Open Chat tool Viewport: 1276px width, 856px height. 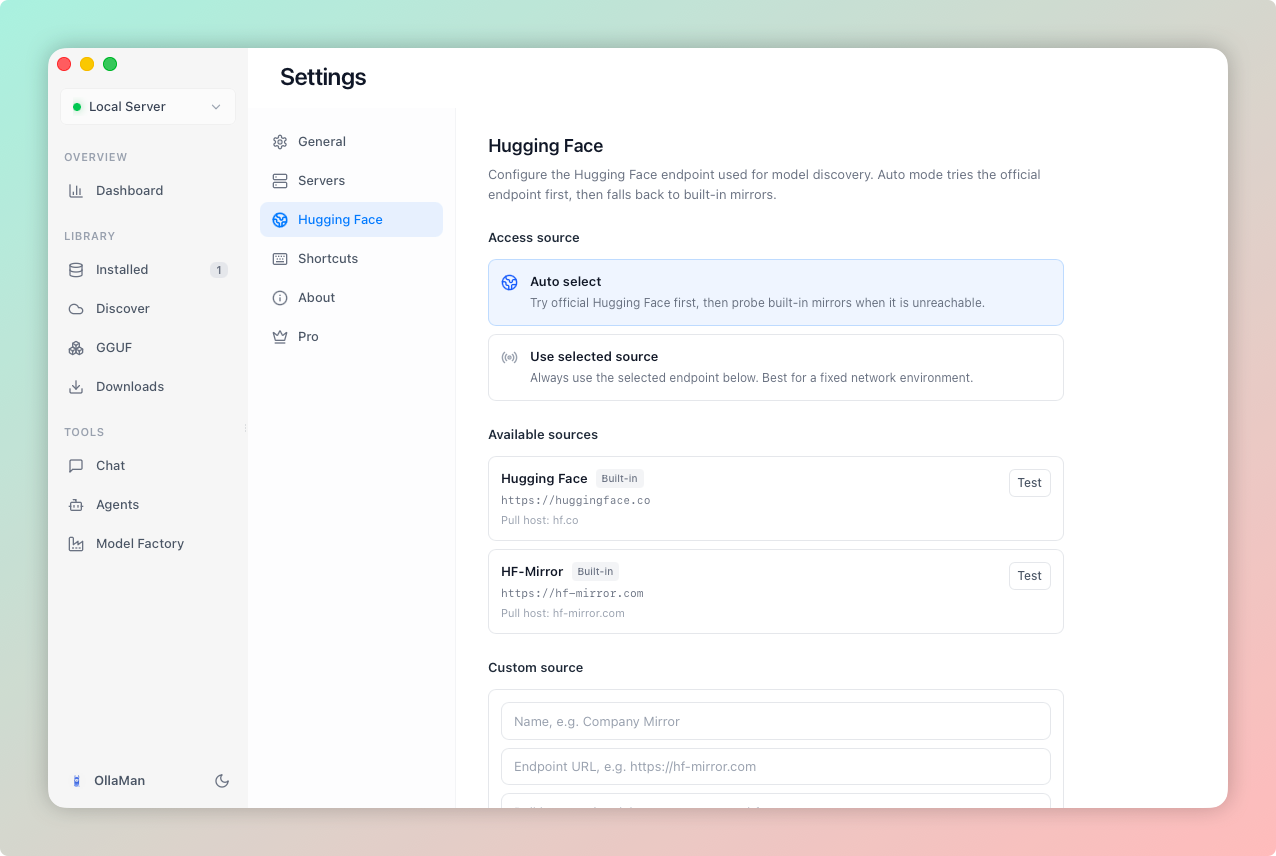(x=148, y=466)
